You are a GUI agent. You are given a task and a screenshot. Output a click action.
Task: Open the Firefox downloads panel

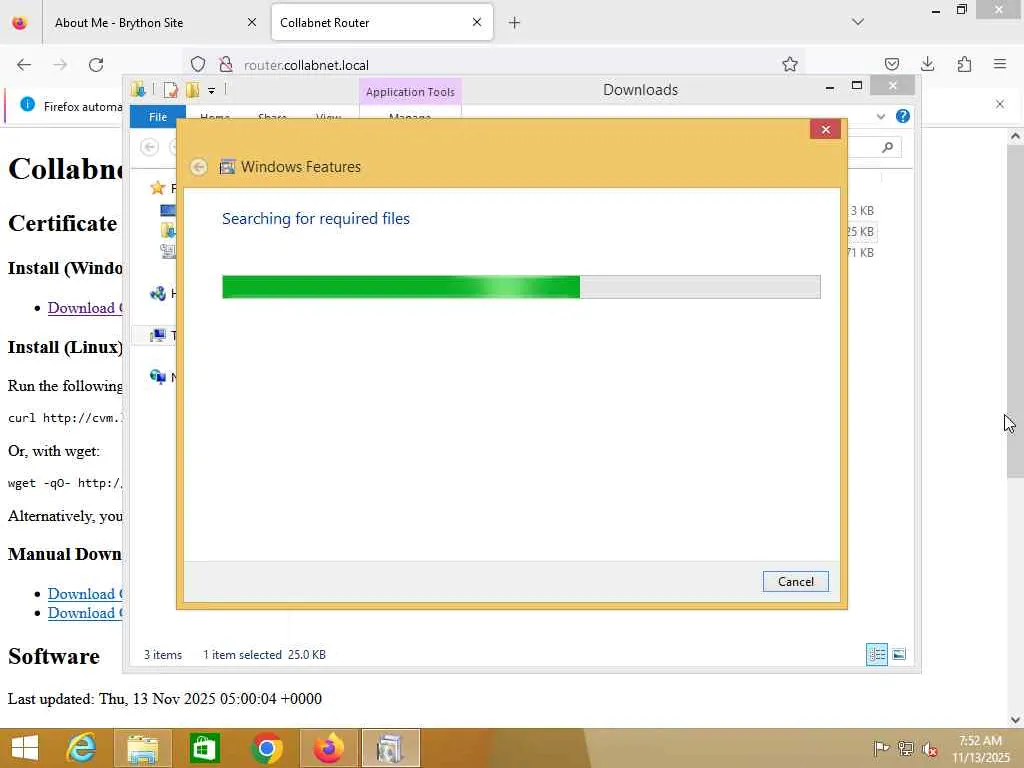click(x=927, y=64)
